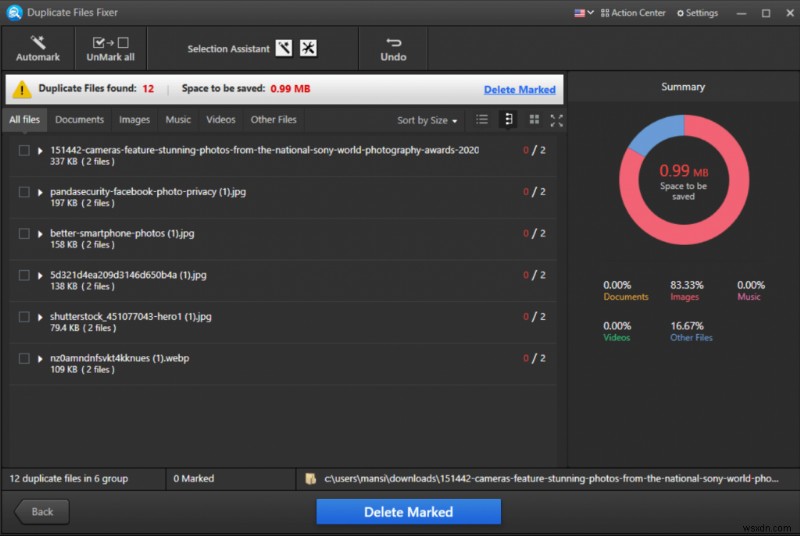The height and width of the screenshot is (536, 800).
Task: Switch to the Images tab
Action: pos(134,119)
